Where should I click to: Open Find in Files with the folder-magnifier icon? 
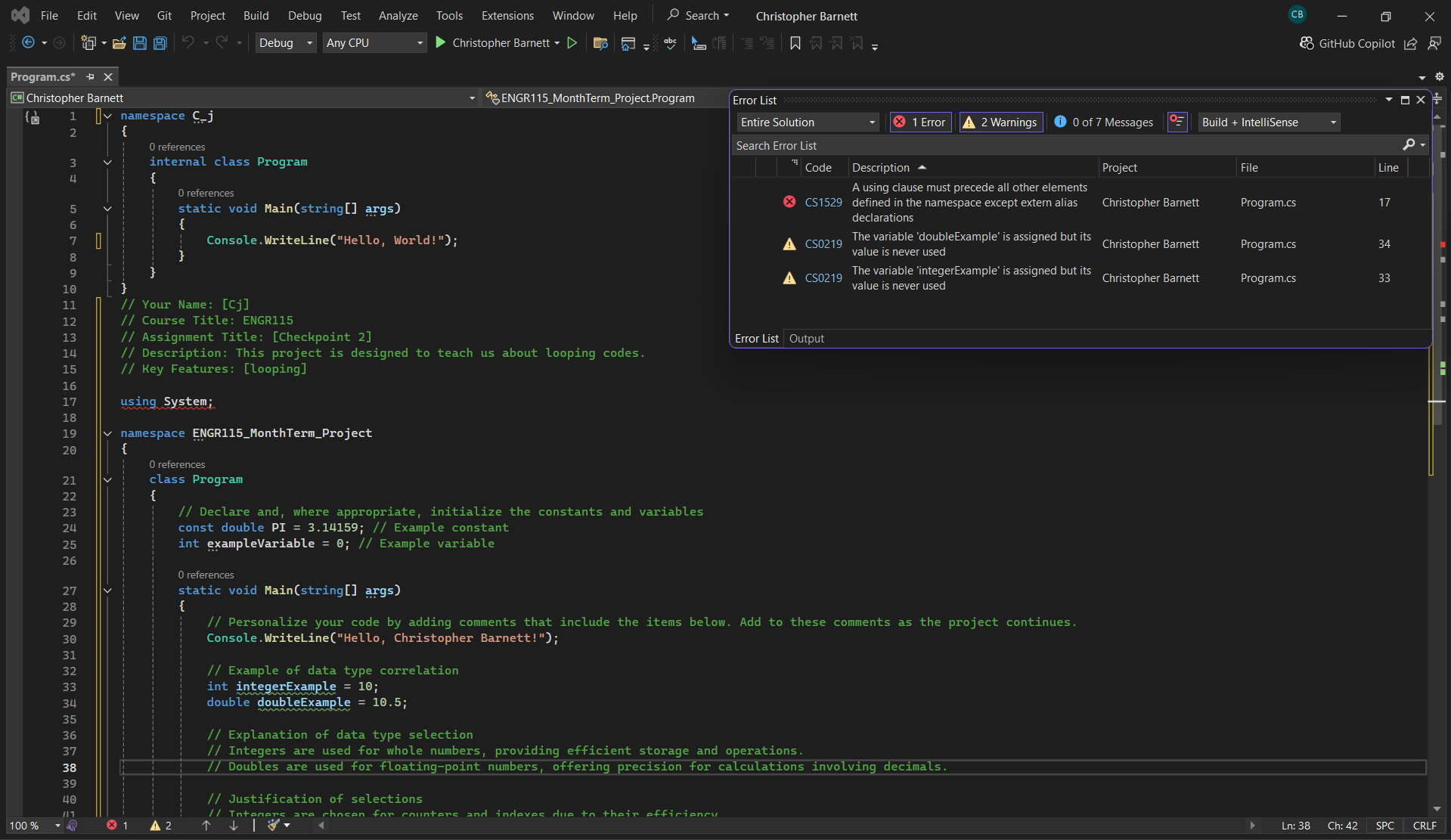tap(600, 43)
